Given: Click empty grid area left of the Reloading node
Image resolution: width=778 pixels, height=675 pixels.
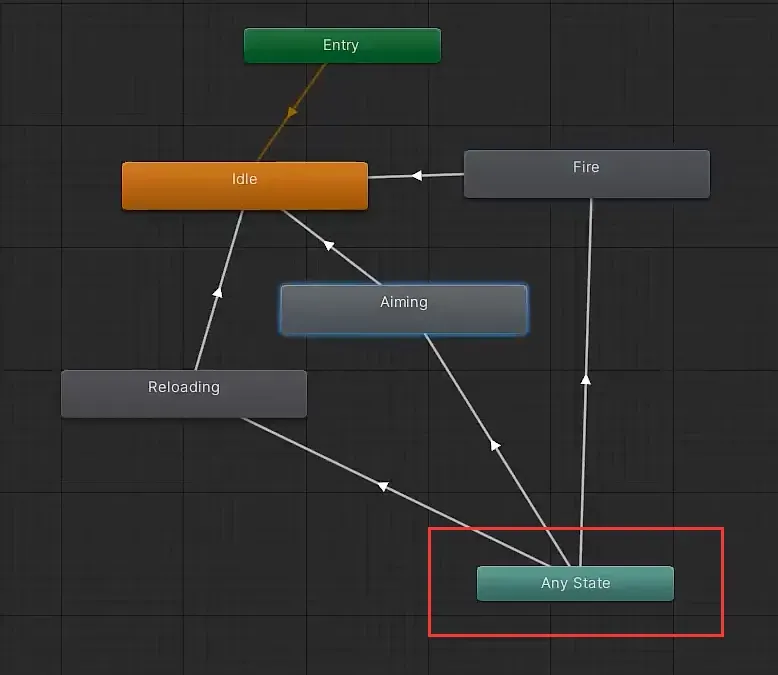Looking at the screenshot, I should (30, 393).
